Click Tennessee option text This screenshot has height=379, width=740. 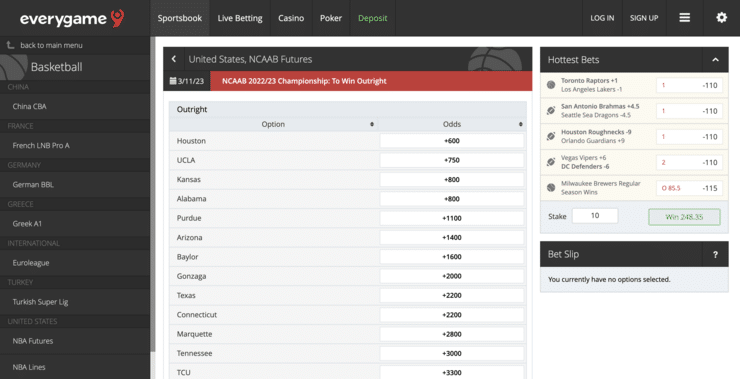click(194, 354)
